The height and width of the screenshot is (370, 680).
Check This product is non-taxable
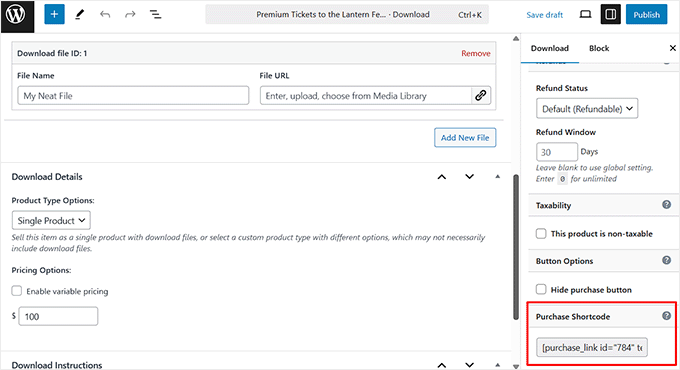tap(541, 233)
